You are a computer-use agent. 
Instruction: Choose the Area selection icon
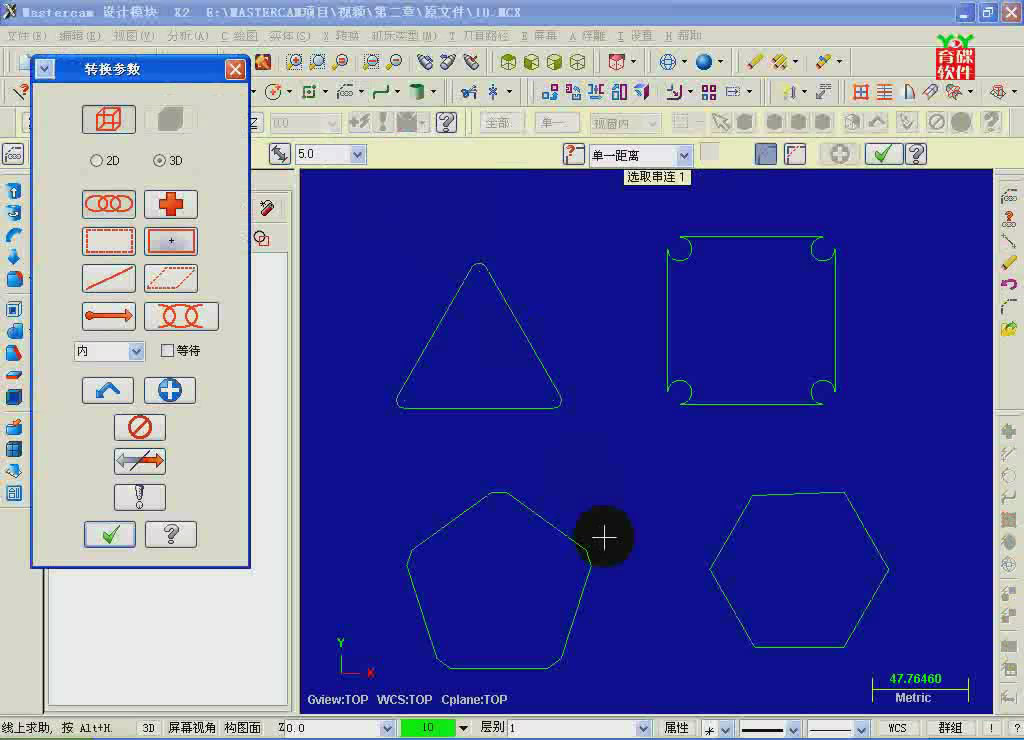[x=170, y=242]
